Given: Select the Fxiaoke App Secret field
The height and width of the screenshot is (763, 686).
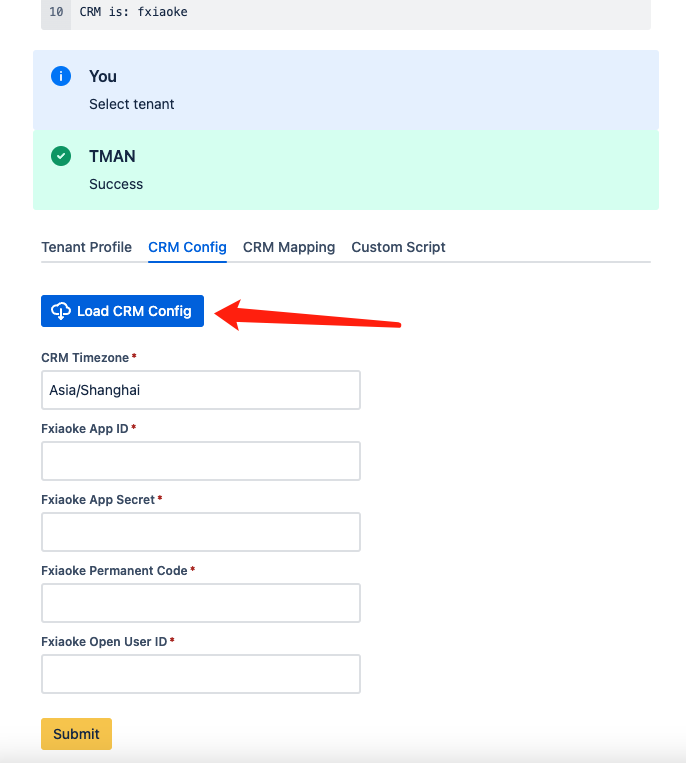Looking at the screenshot, I should click(x=201, y=532).
